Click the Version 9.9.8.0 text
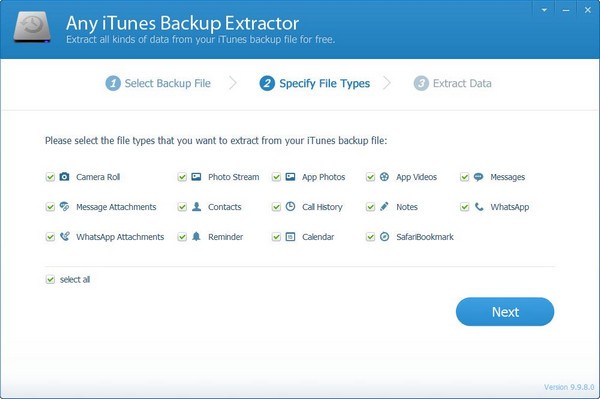600x399 pixels. (569, 387)
